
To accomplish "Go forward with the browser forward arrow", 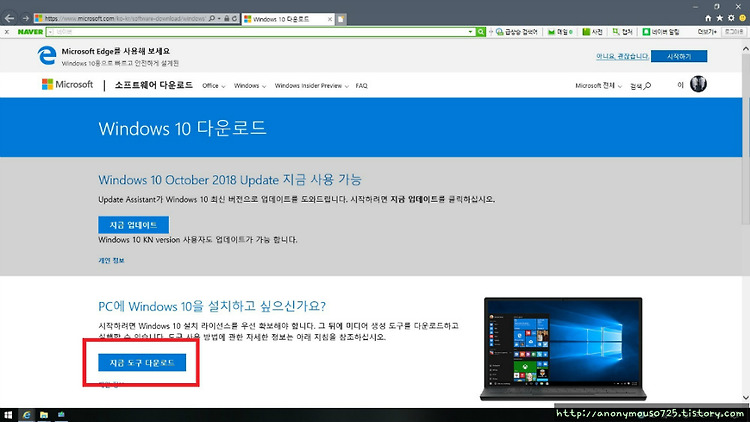I will click(x=25, y=18).
